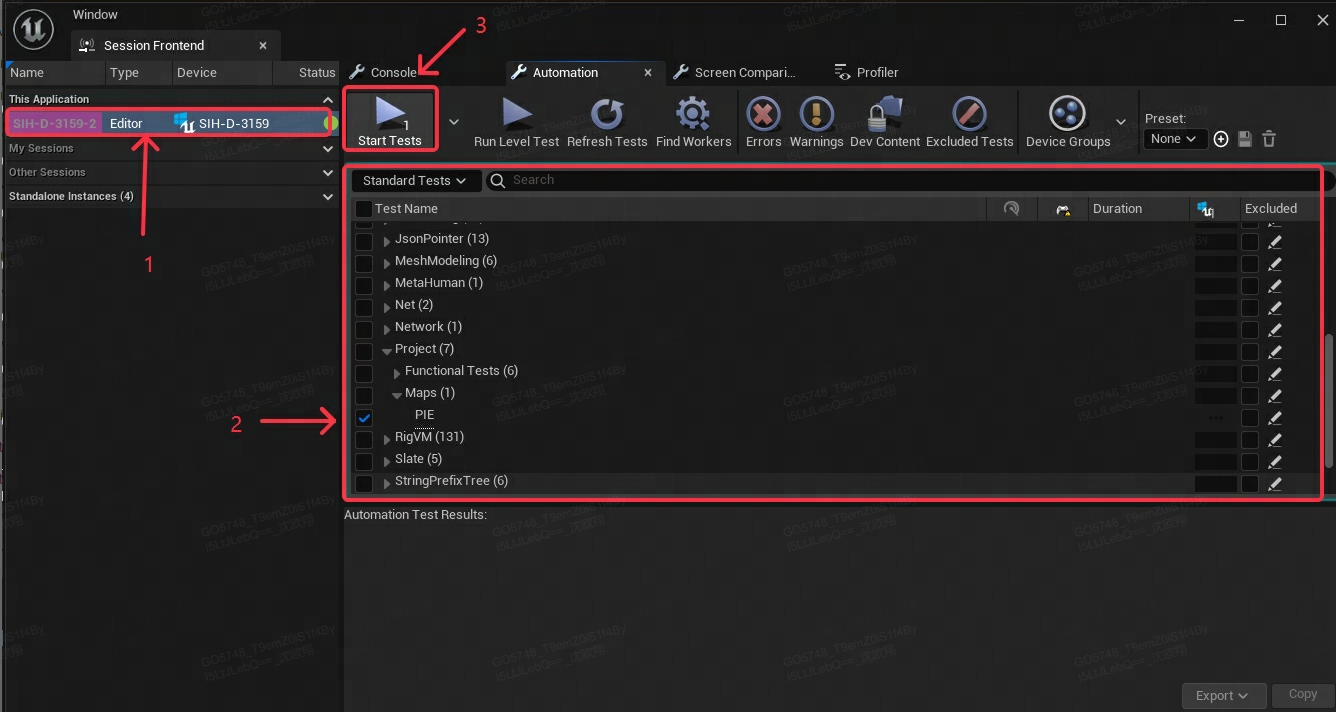The height and width of the screenshot is (712, 1336).
Task: Open the Export dropdown button
Action: point(1225,696)
